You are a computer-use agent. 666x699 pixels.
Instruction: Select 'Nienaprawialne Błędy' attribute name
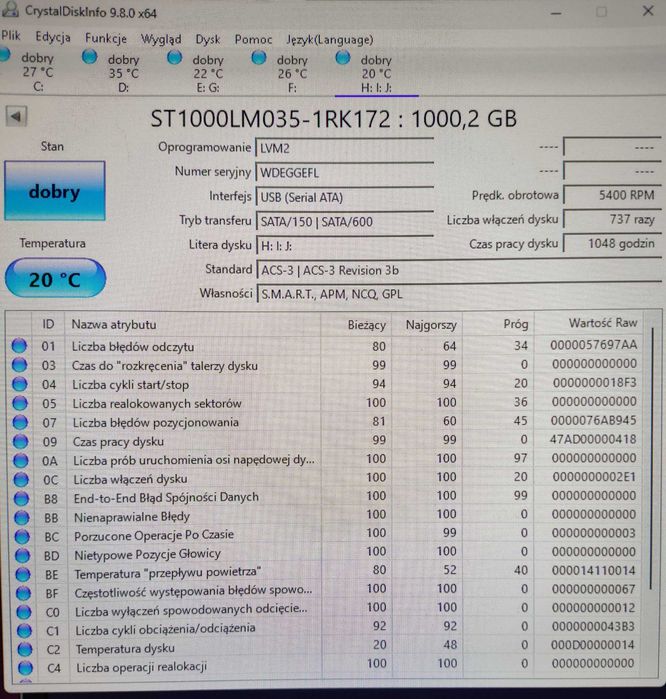click(132, 517)
